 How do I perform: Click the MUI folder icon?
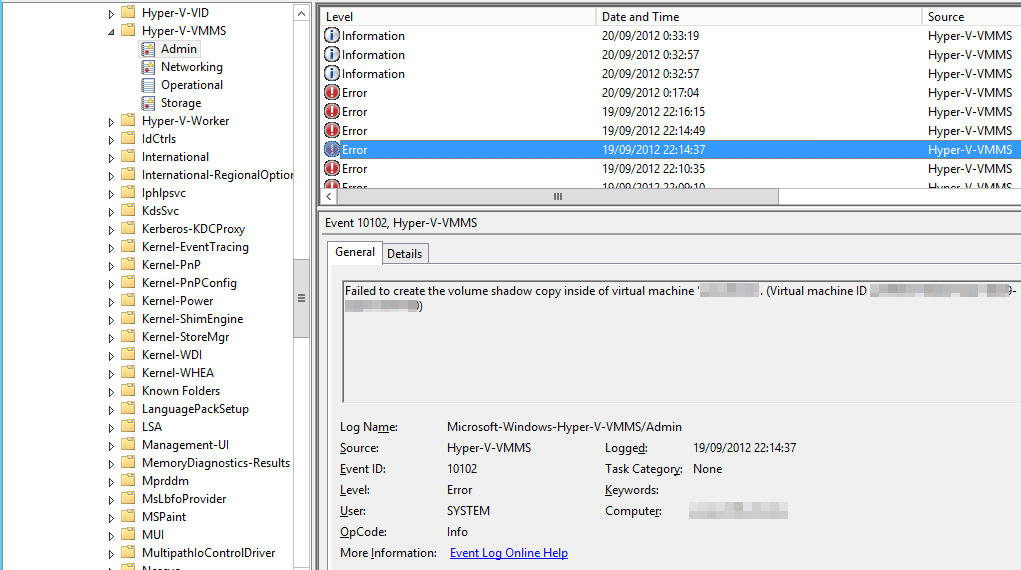(x=129, y=535)
